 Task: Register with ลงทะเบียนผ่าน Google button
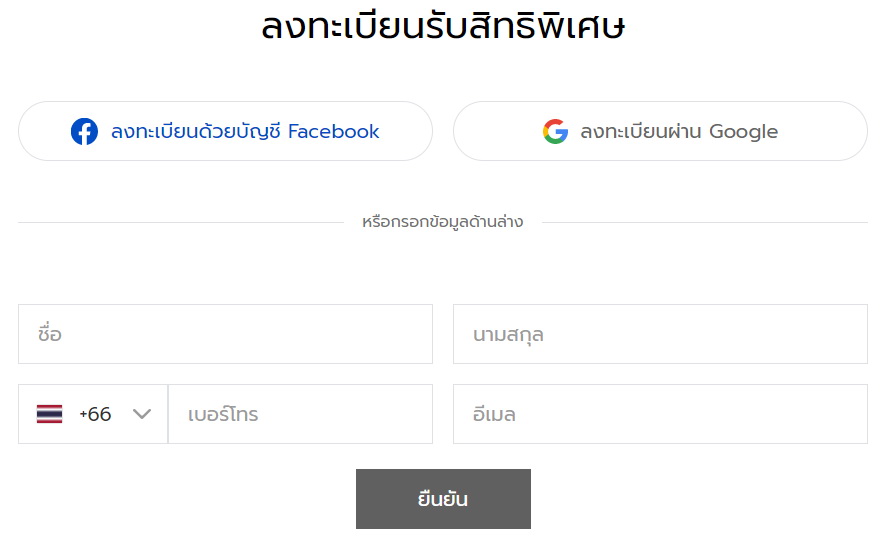tap(660, 131)
